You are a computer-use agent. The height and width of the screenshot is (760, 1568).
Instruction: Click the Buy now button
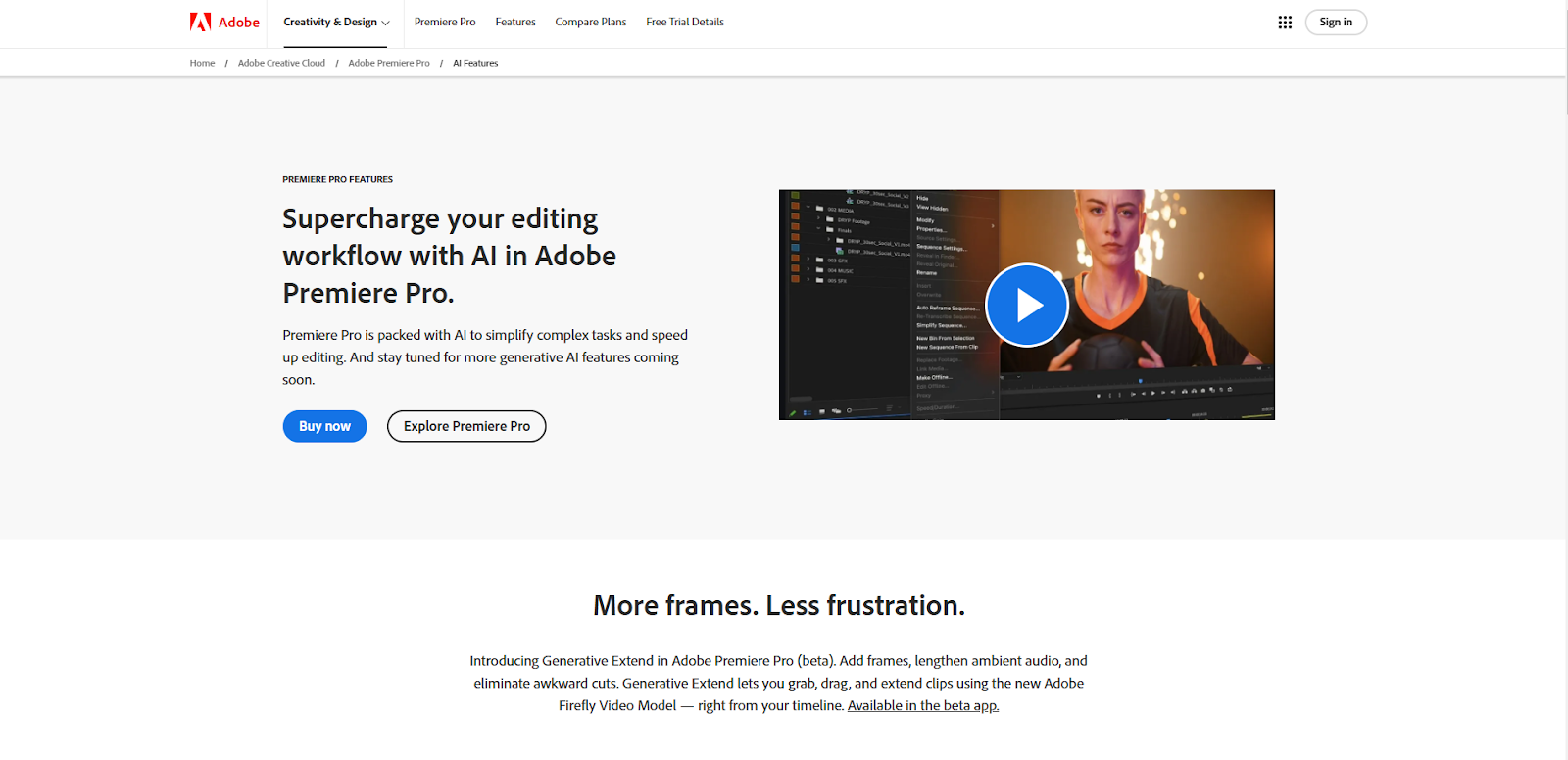[324, 426]
